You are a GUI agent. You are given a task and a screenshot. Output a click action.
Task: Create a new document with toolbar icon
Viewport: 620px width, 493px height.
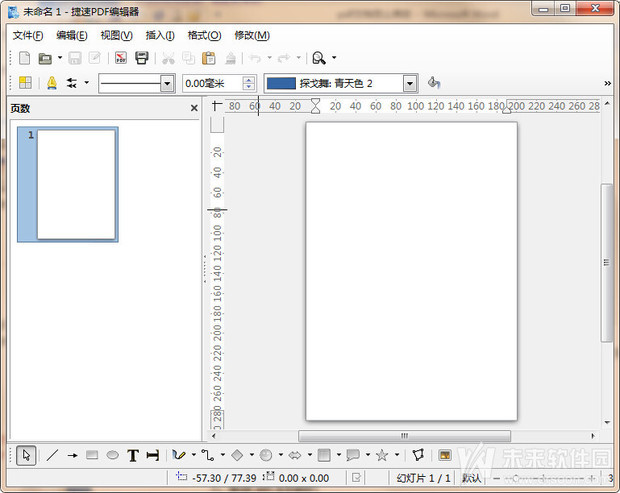point(25,58)
